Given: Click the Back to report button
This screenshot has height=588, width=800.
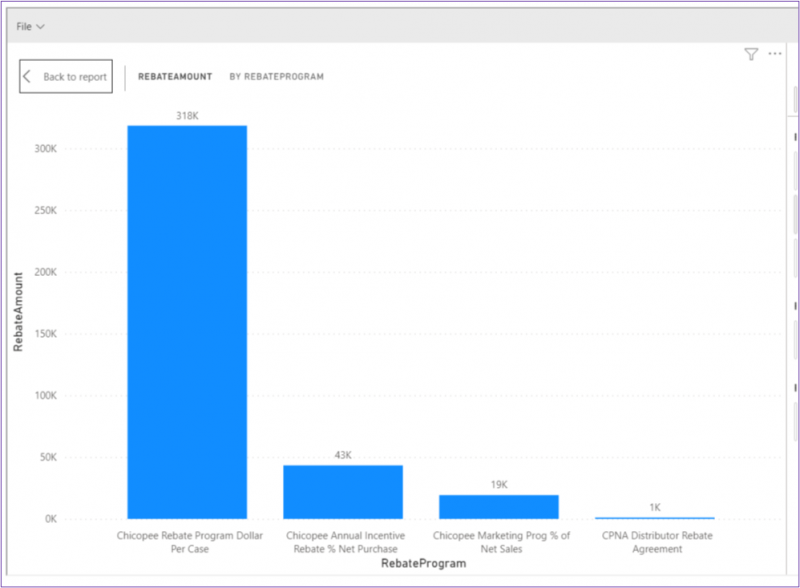Looking at the screenshot, I should pos(66,77).
